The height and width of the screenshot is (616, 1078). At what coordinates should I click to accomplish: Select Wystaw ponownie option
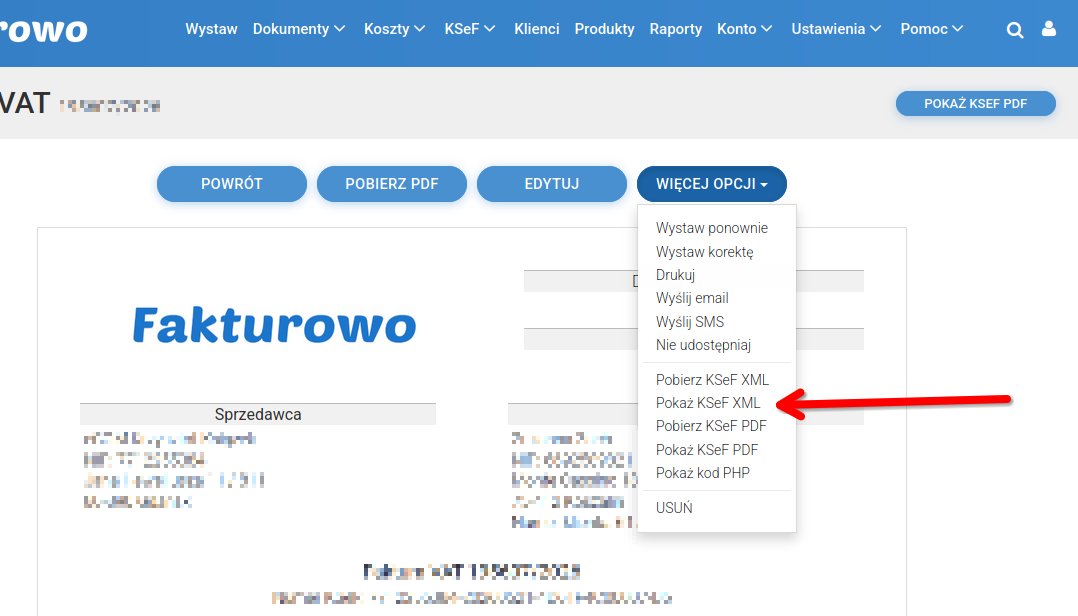[712, 228]
